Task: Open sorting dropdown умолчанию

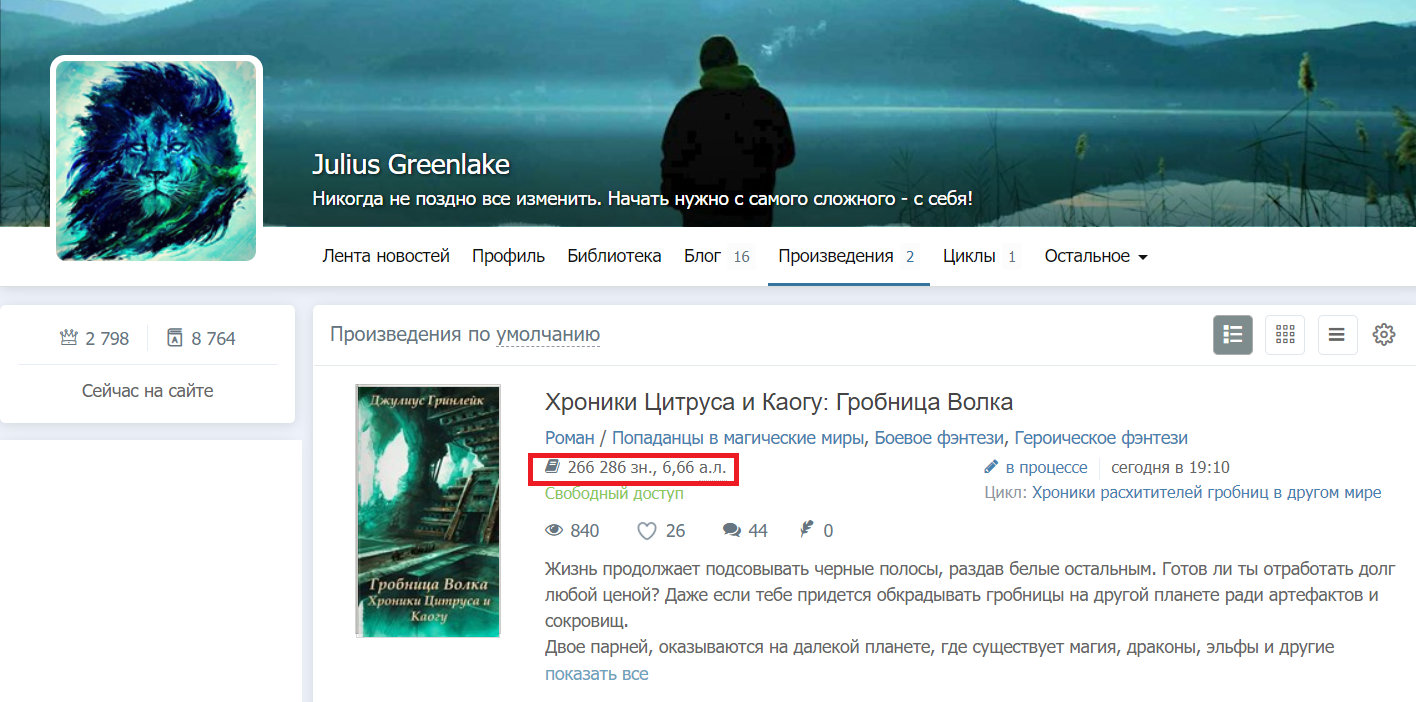Action: point(548,335)
